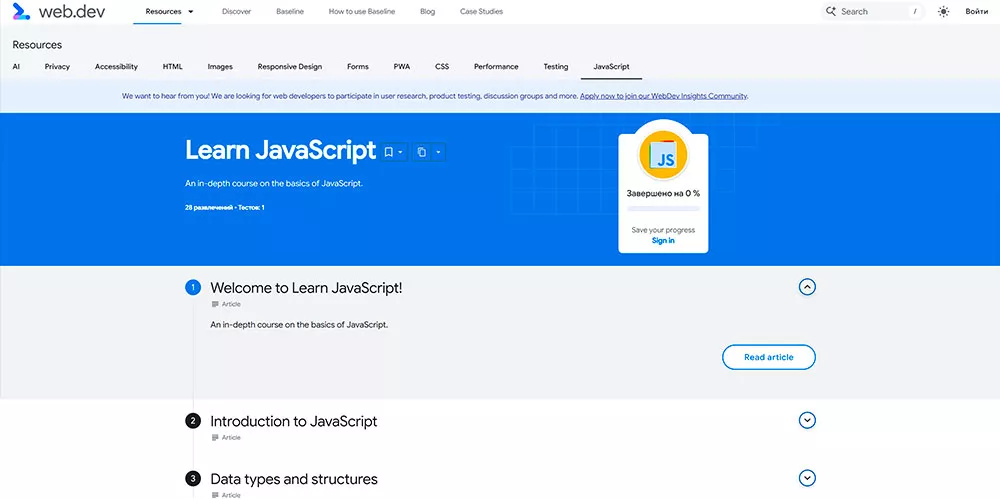Open the Baseline nav item
Screen dimensions: 1000x499
(290, 11)
